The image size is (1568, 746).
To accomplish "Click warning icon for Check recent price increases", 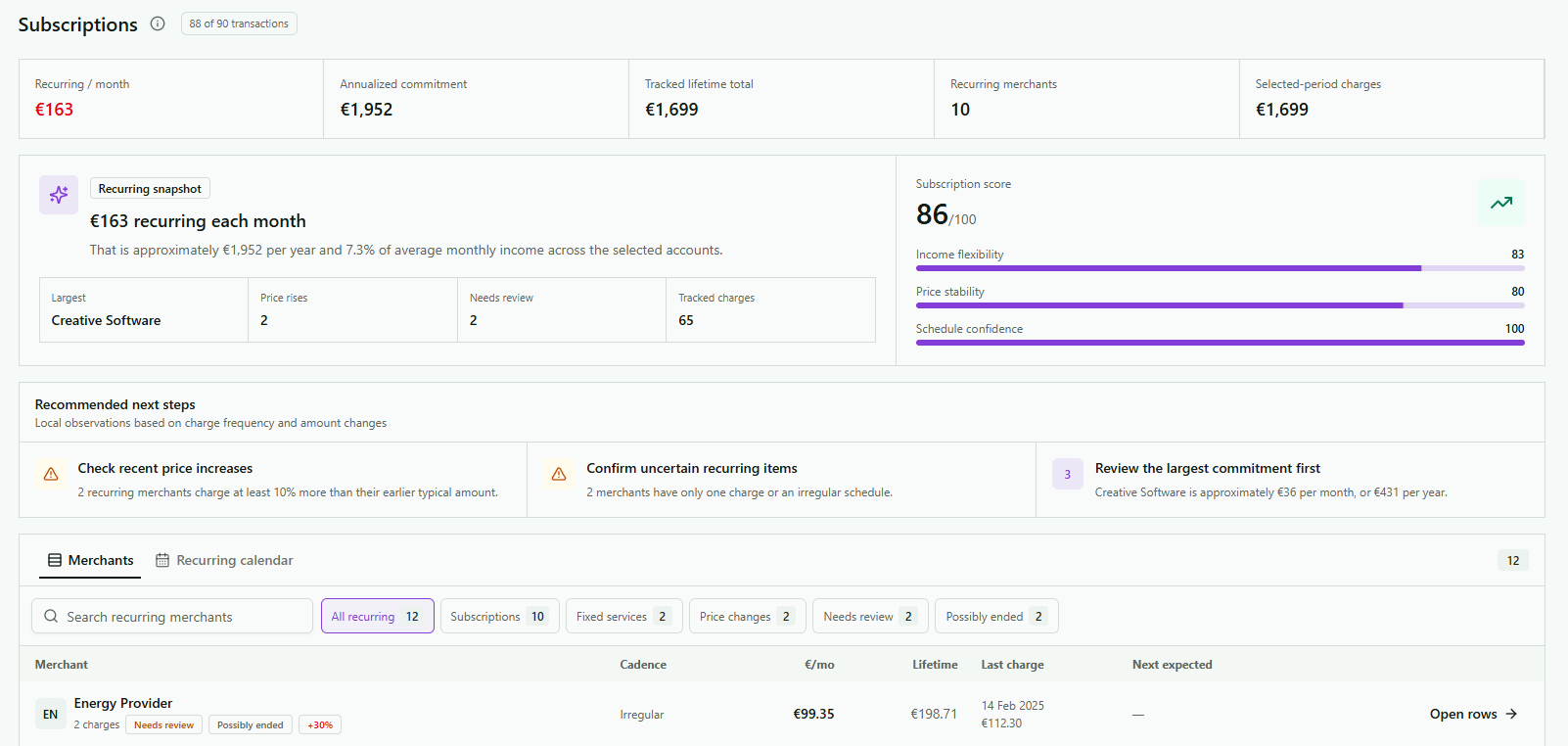I will tap(51, 474).
